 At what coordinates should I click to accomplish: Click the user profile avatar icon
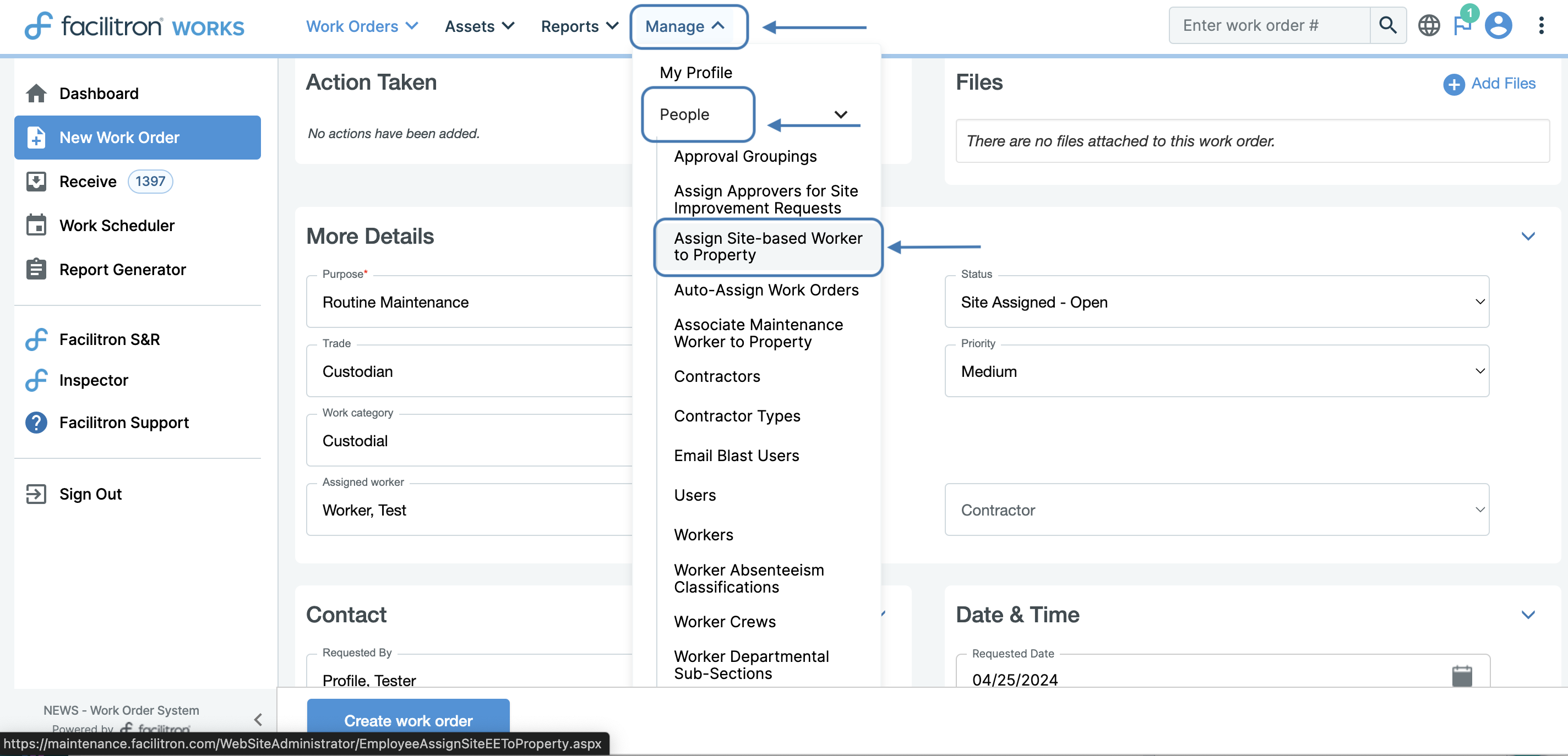[x=1498, y=25]
